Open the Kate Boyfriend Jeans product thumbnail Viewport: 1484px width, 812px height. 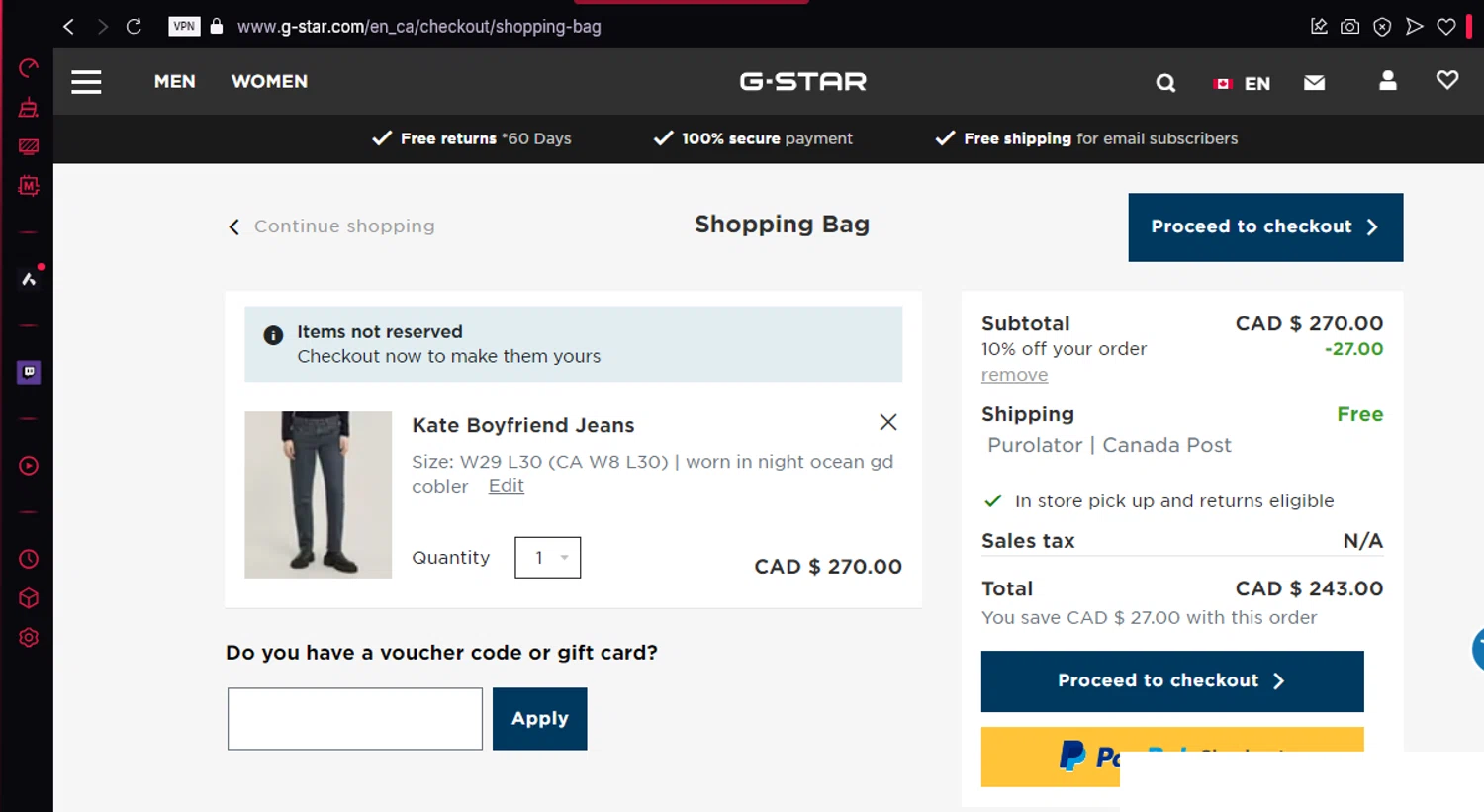pos(318,495)
